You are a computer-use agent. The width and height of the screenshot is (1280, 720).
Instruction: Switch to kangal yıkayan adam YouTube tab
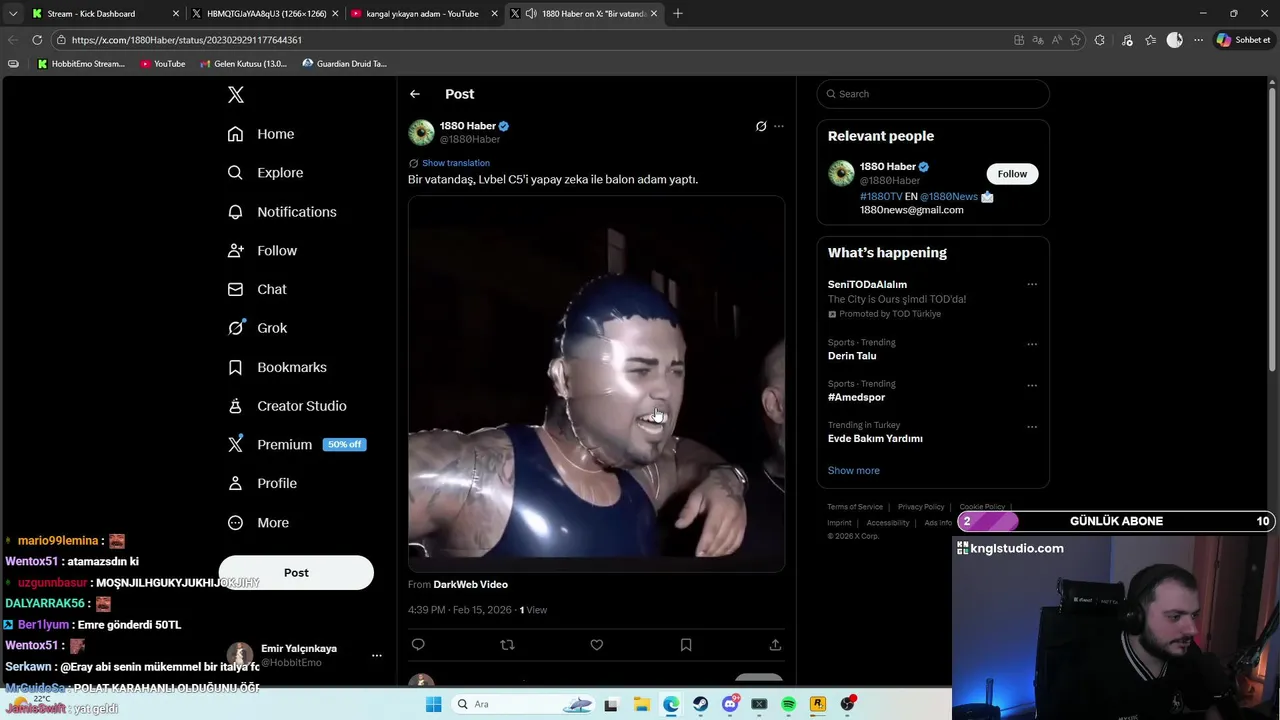pyautogui.click(x=424, y=14)
